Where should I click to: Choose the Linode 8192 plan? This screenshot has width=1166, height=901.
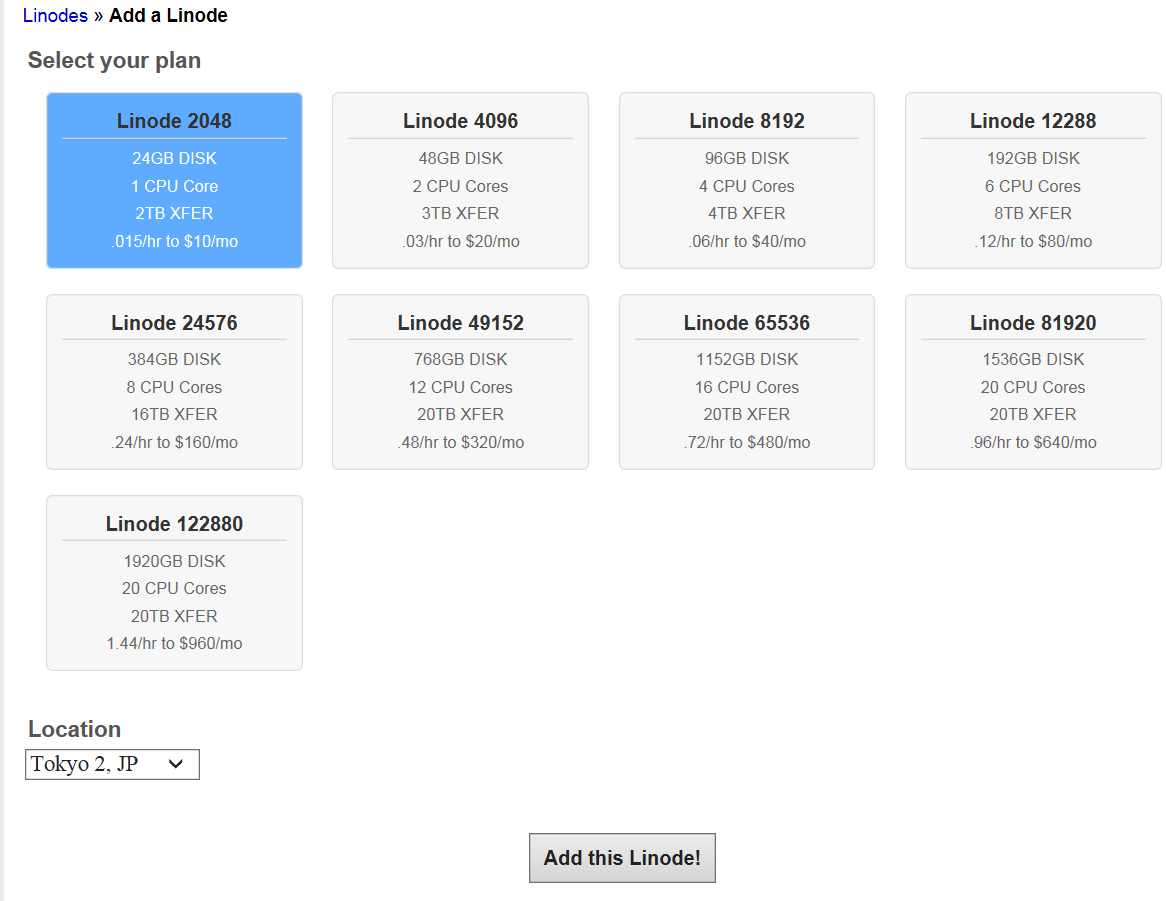(x=747, y=180)
